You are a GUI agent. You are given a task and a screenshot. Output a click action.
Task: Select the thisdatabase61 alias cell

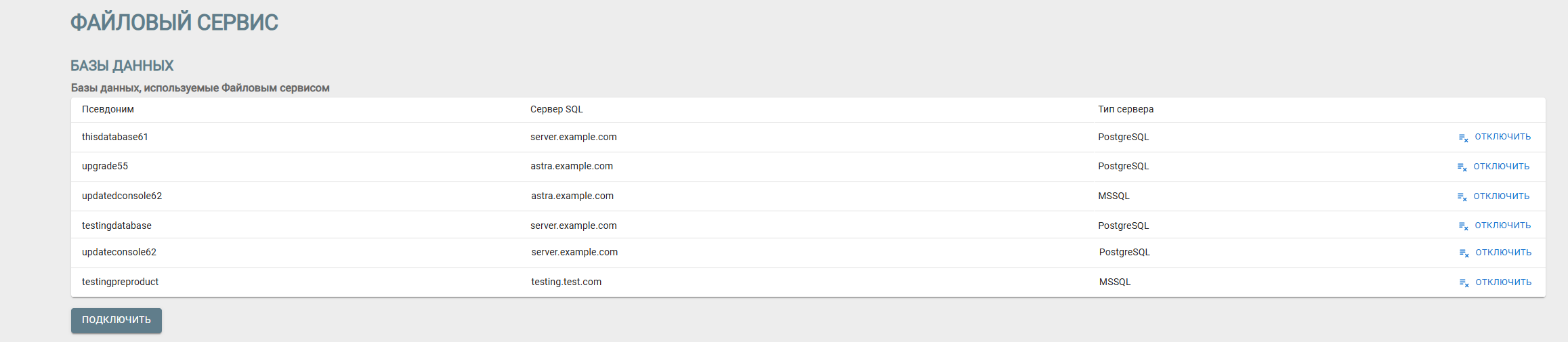point(115,137)
